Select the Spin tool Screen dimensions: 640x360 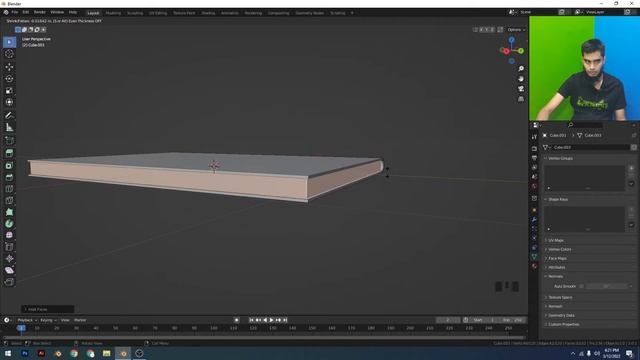coord(9,224)
